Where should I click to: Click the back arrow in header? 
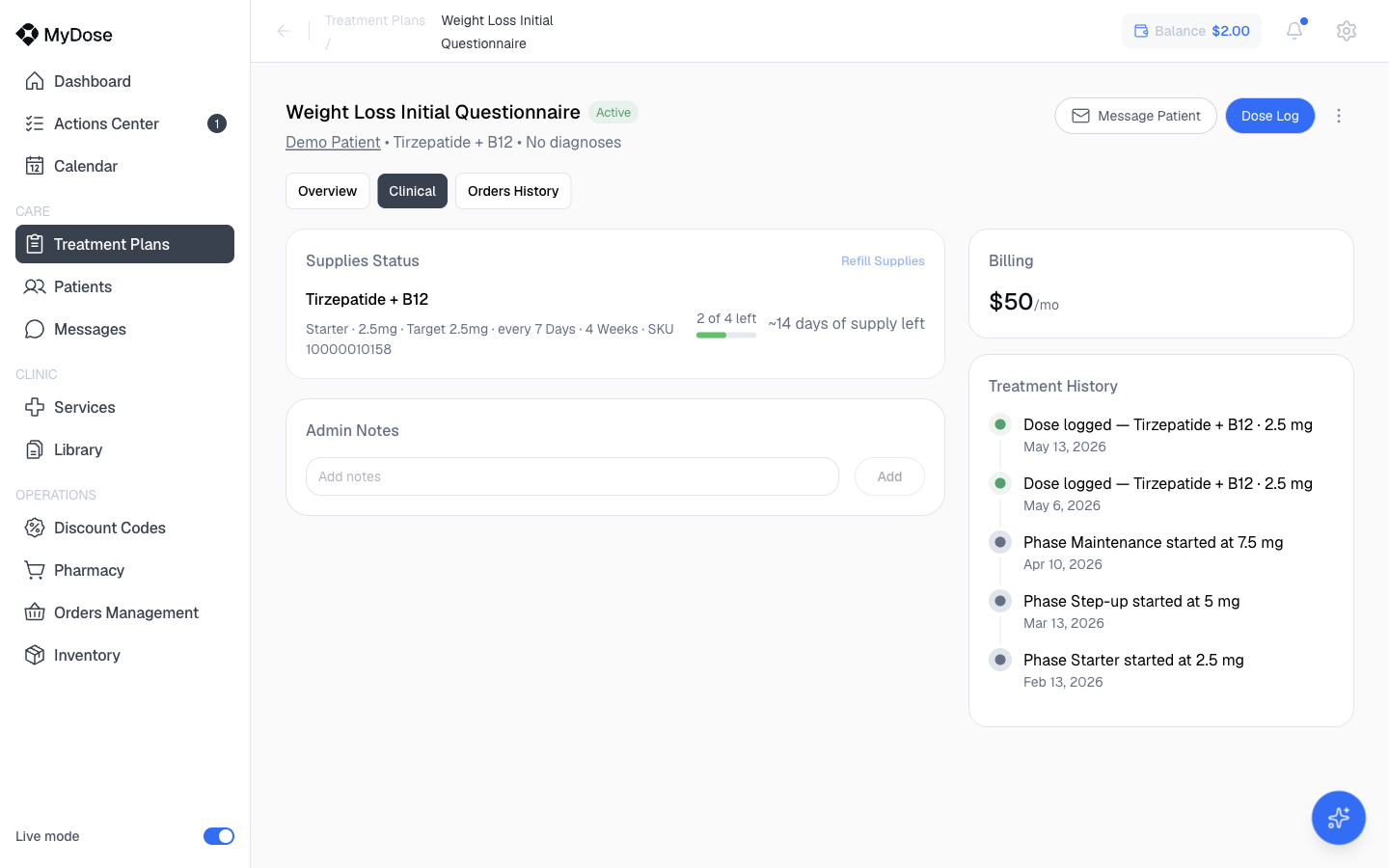coord(284,31)
